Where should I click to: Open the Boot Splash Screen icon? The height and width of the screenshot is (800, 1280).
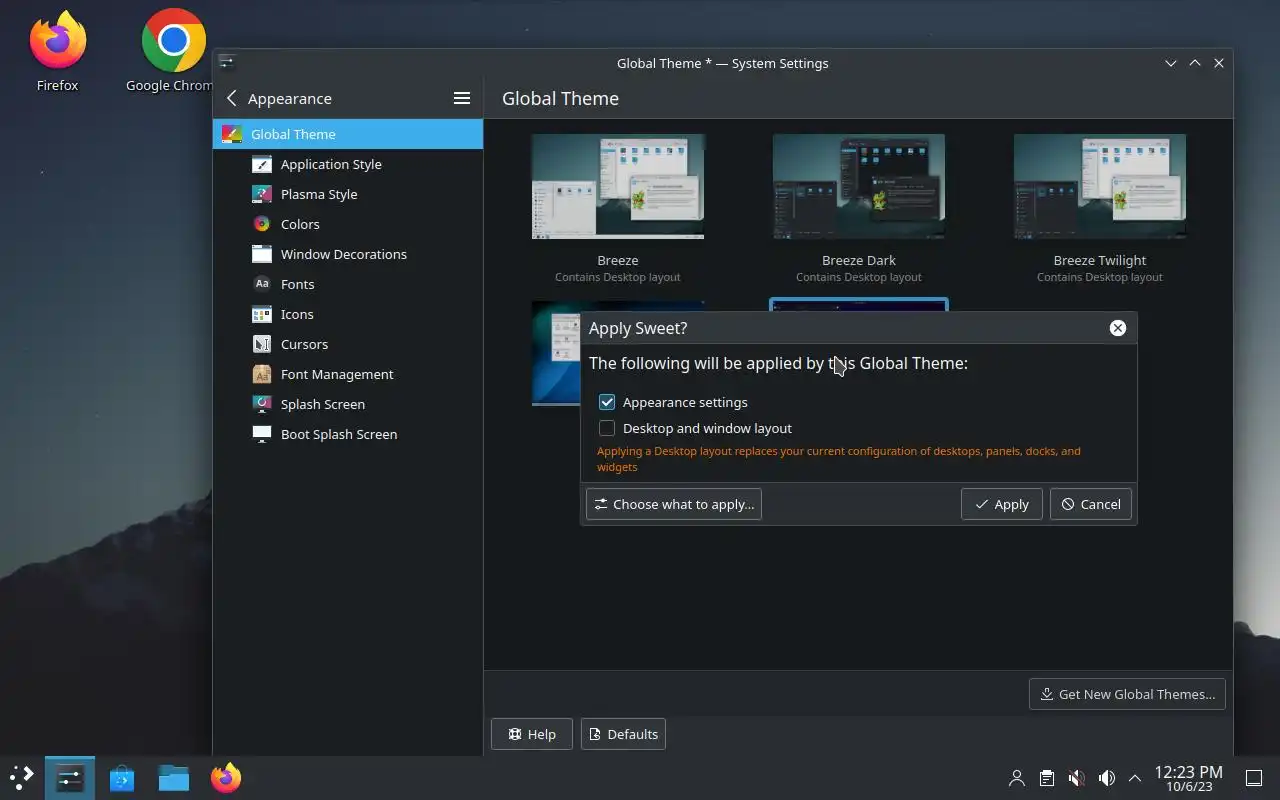pyautogui.click(x=262, y=434)
